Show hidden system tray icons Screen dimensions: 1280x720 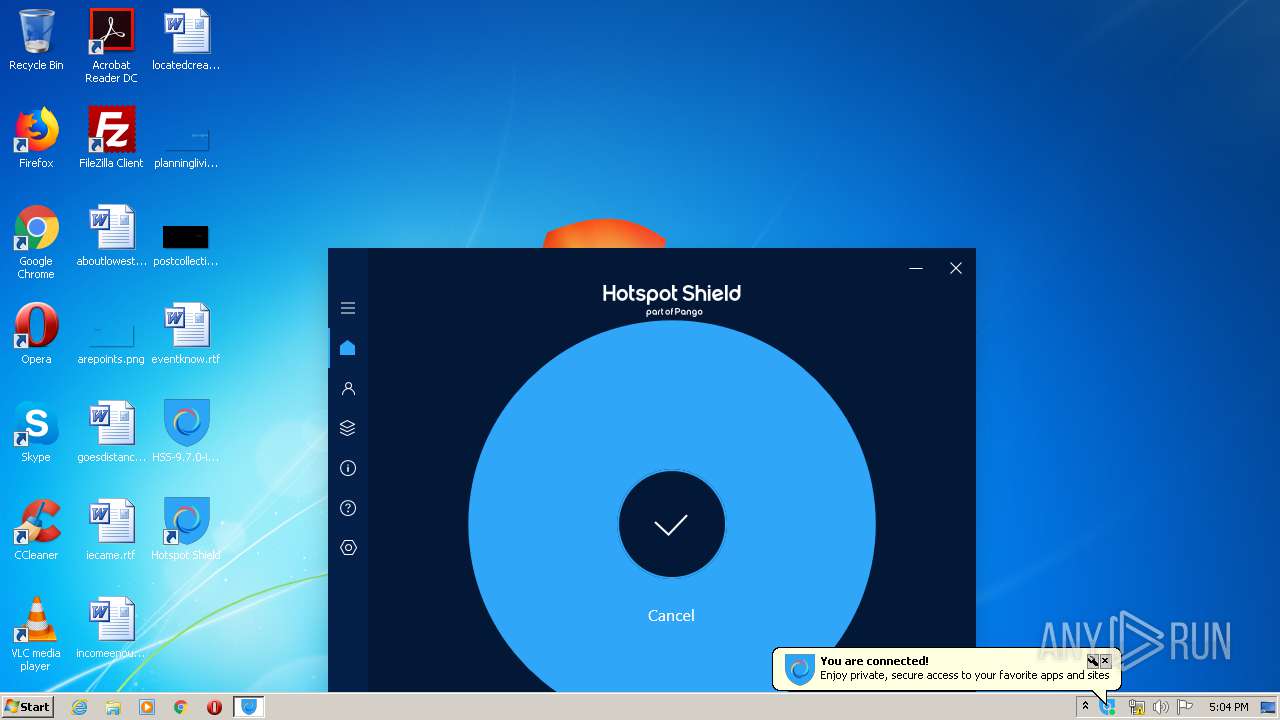[1085, 707]
